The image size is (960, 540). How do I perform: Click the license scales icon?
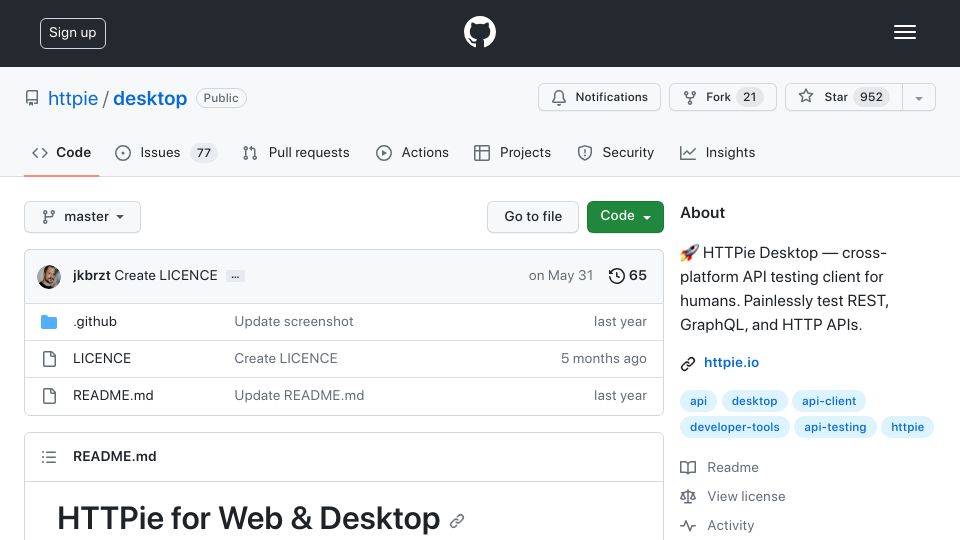pyautogui.click(x=688, y=497)
